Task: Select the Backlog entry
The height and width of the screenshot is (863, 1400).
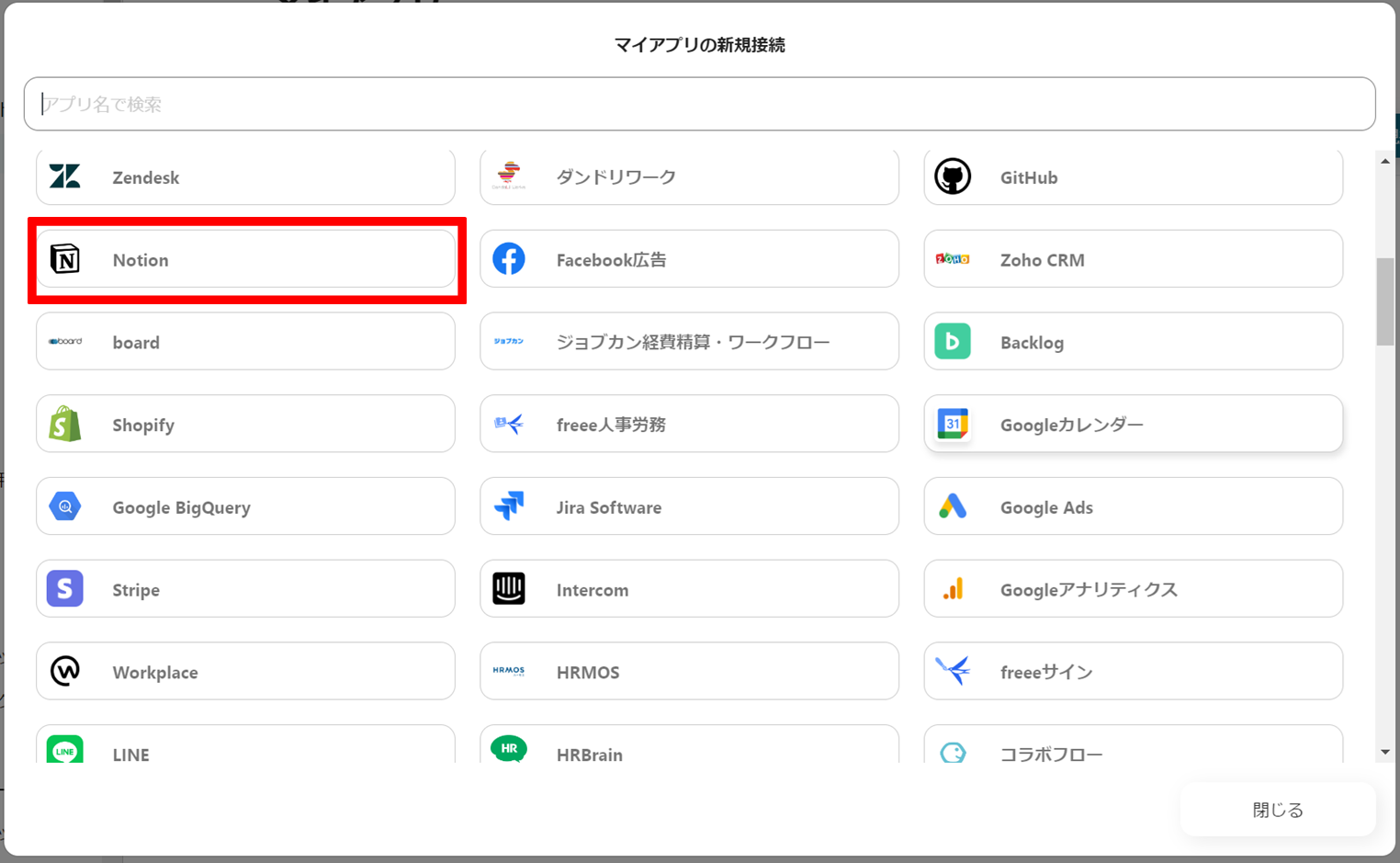Action: point(1134,341)
